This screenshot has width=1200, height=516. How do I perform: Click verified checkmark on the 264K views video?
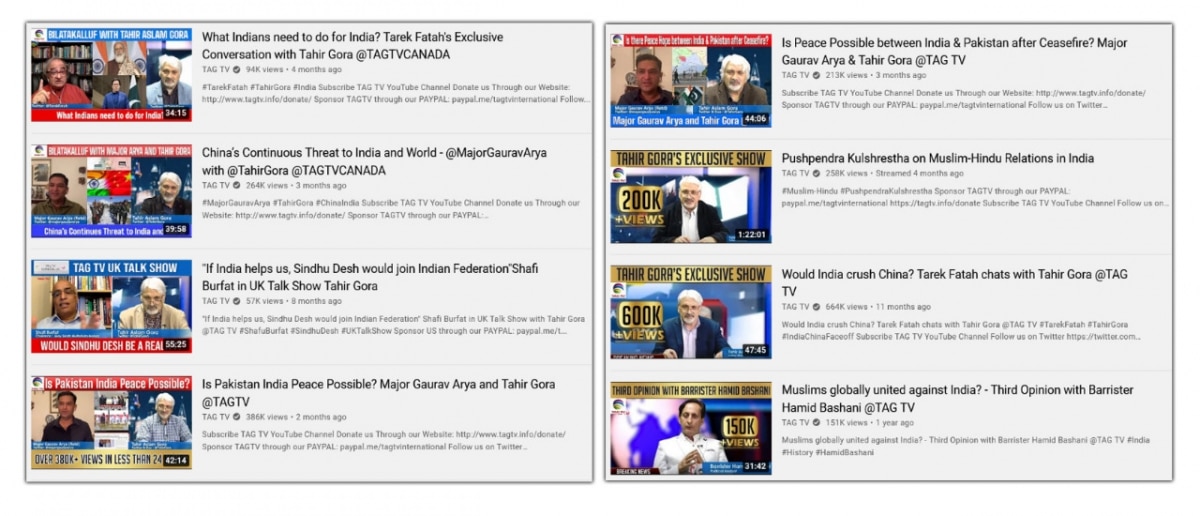tap(237, 186)
